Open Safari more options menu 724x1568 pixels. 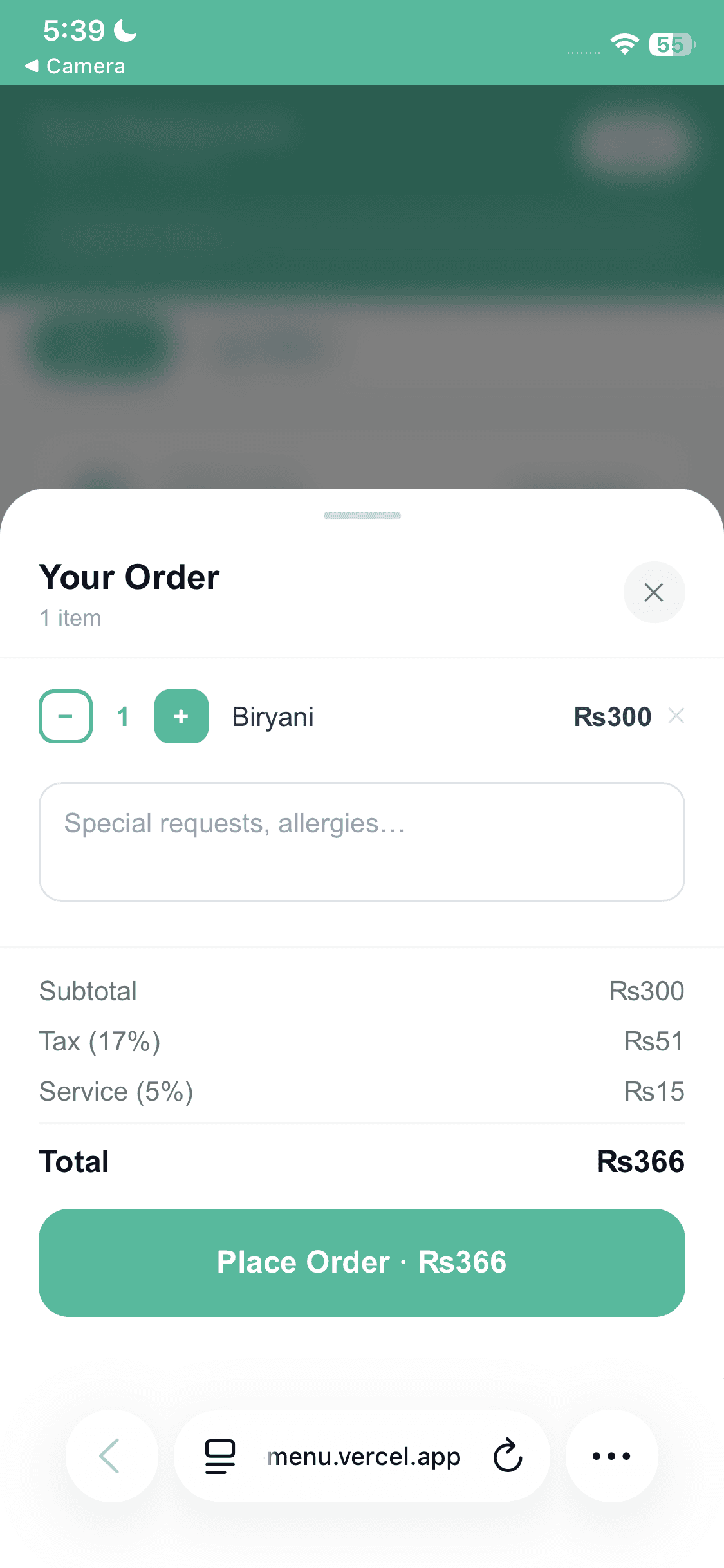pyautogui.click(x=611, y=1456)
